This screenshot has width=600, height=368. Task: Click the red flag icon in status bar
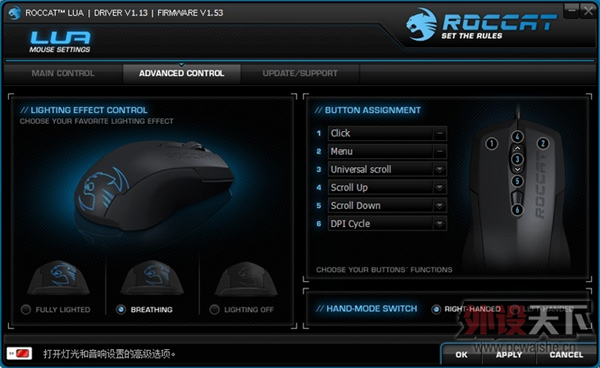(x=20, y=353)
